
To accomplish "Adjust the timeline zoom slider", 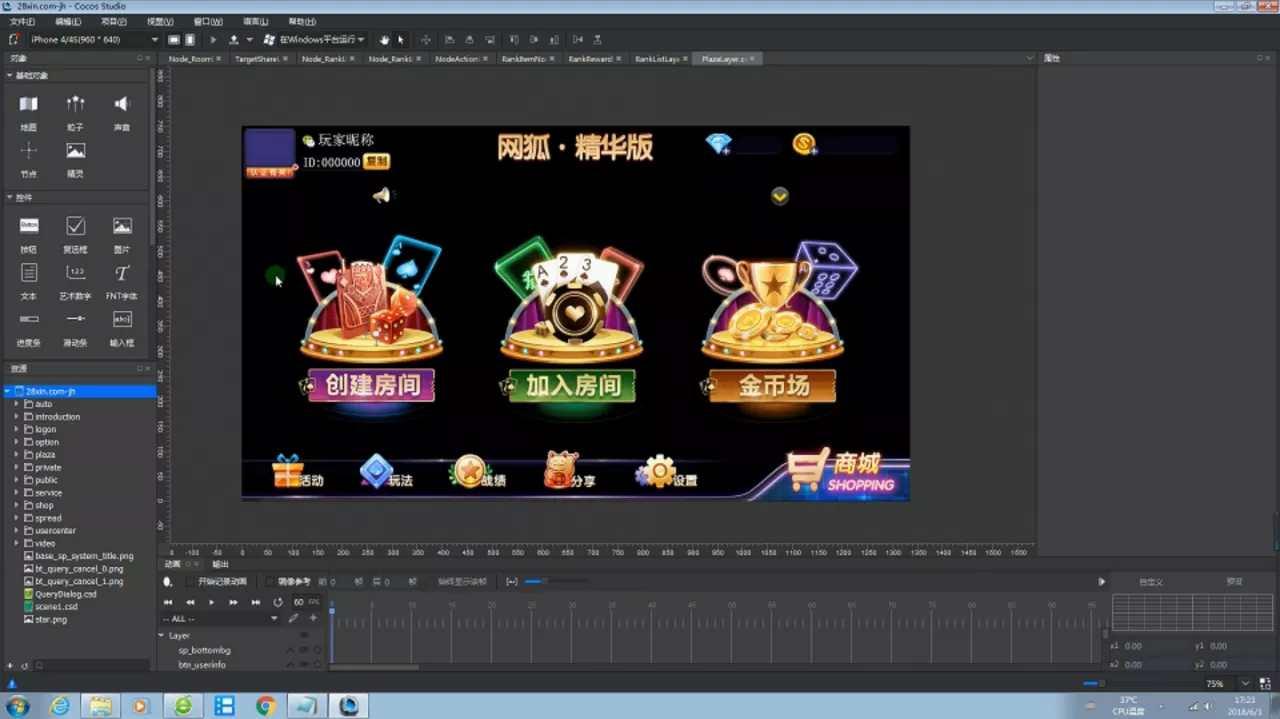I will [x=544, y=582].
